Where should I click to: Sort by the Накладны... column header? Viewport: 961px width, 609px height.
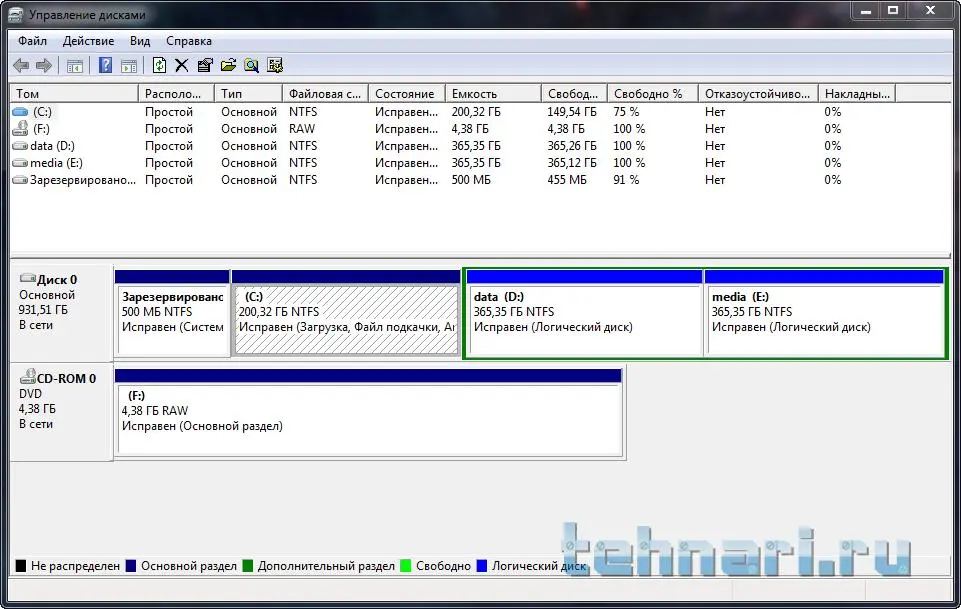pos(857,94)
